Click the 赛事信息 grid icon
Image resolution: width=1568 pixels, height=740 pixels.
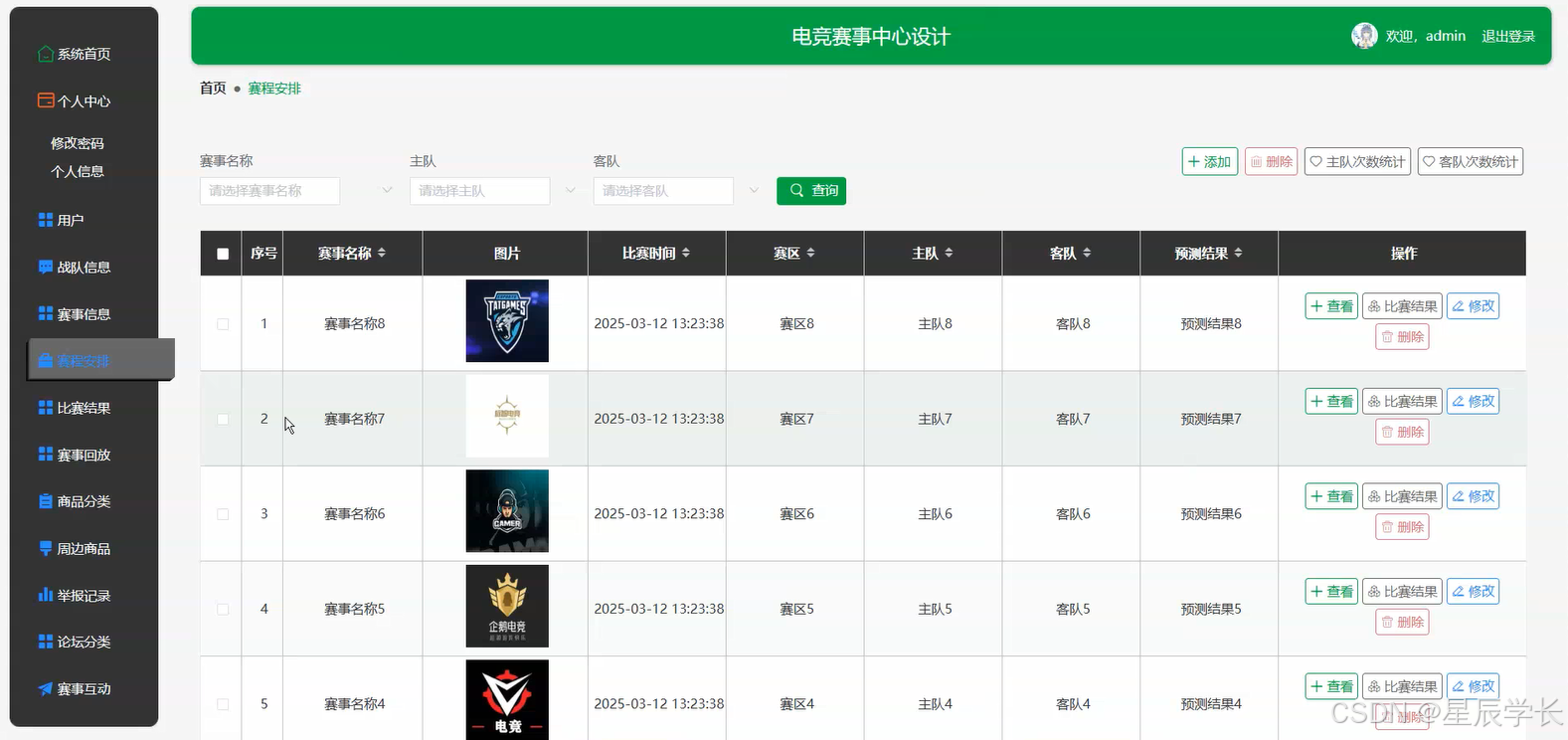click(x=46, y=313)
